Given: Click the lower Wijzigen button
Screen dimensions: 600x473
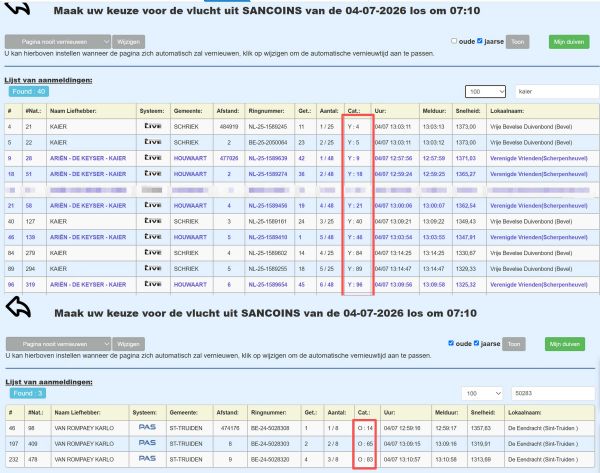Looking at the screenshot, I should 129,344.
